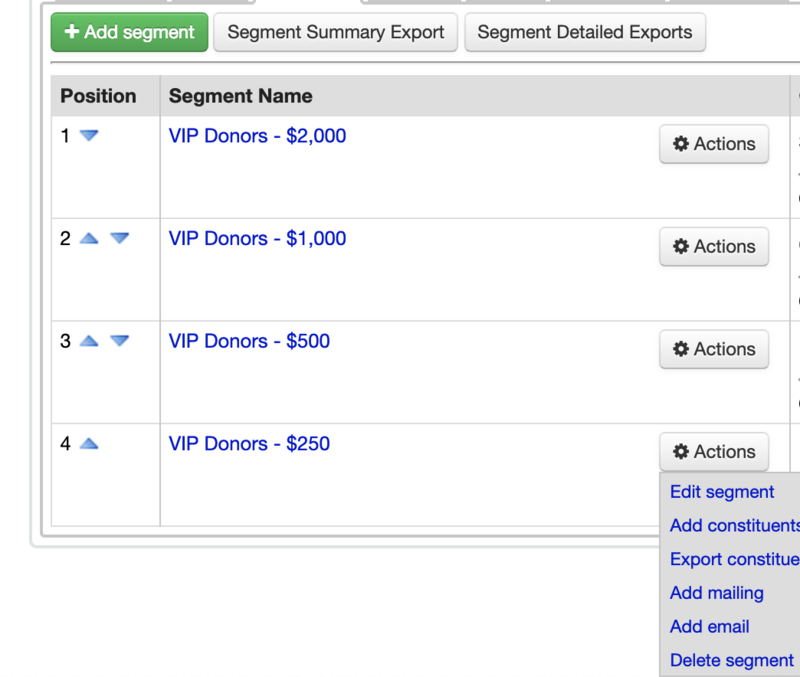Screen dimensions: 800x677
Task: Choose Delete segment from the Actions menu
Action: (731, 661)
